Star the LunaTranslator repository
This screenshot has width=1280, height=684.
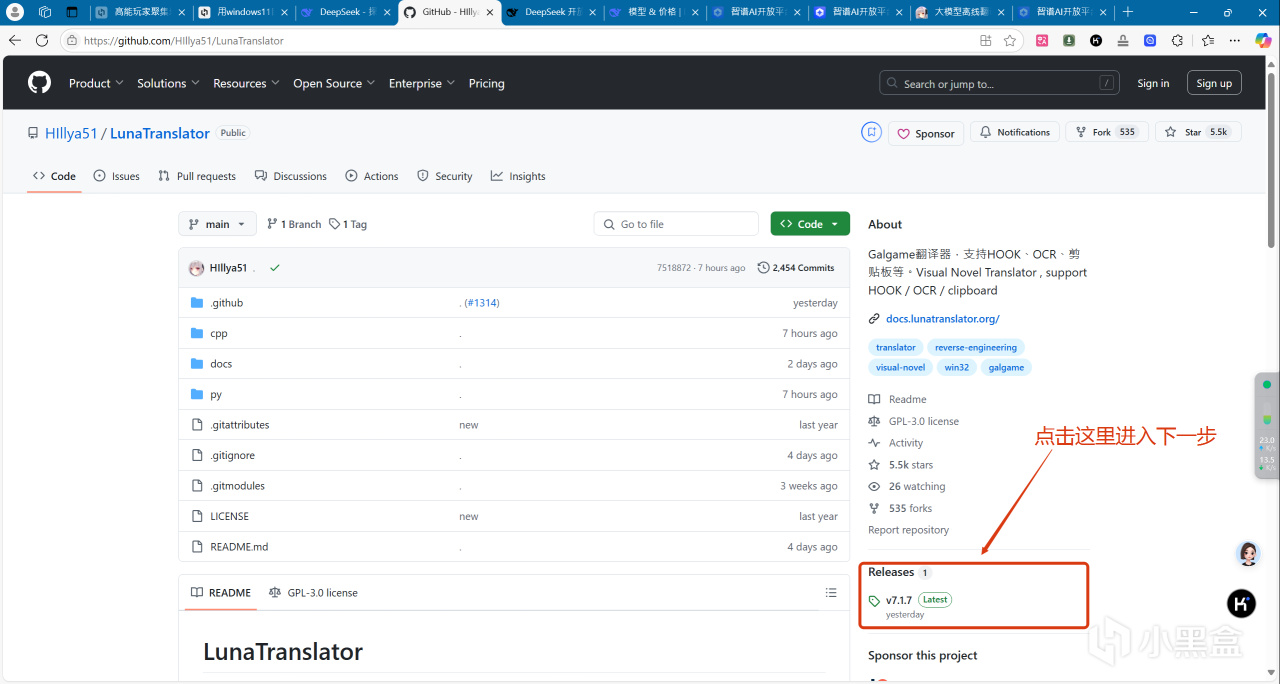(1198, 132)
